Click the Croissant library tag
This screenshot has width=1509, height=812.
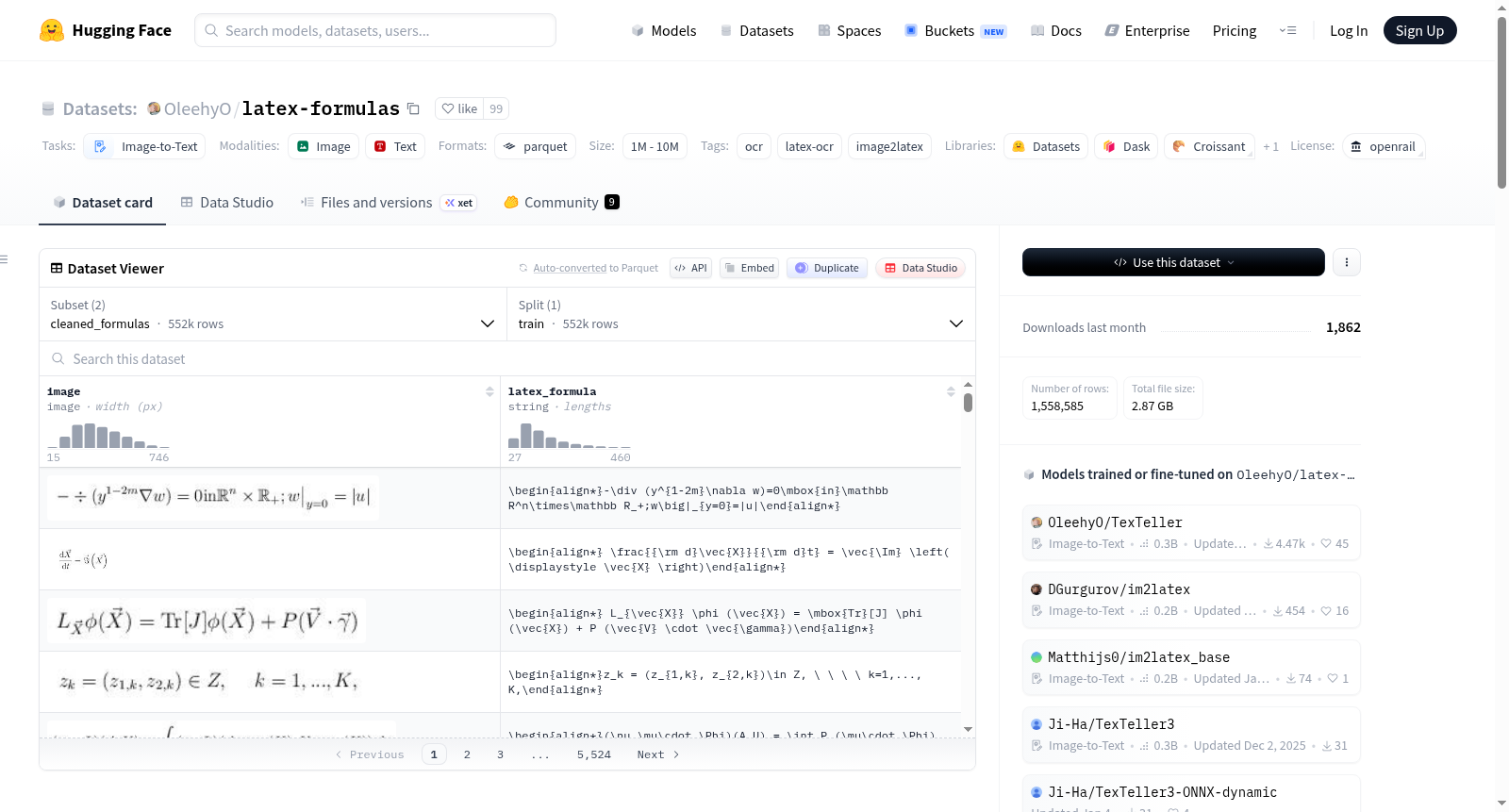click(1209, 146)
